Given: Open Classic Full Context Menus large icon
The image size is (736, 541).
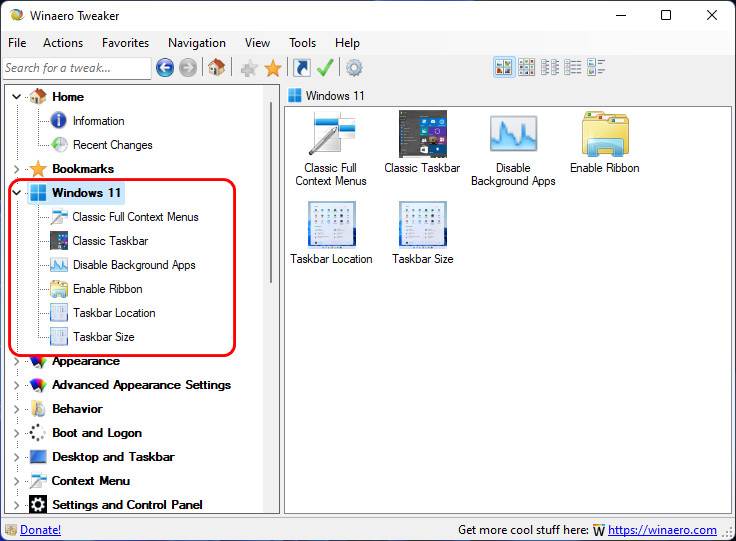Looking at the screenshot, I should (x=331, y=149).
